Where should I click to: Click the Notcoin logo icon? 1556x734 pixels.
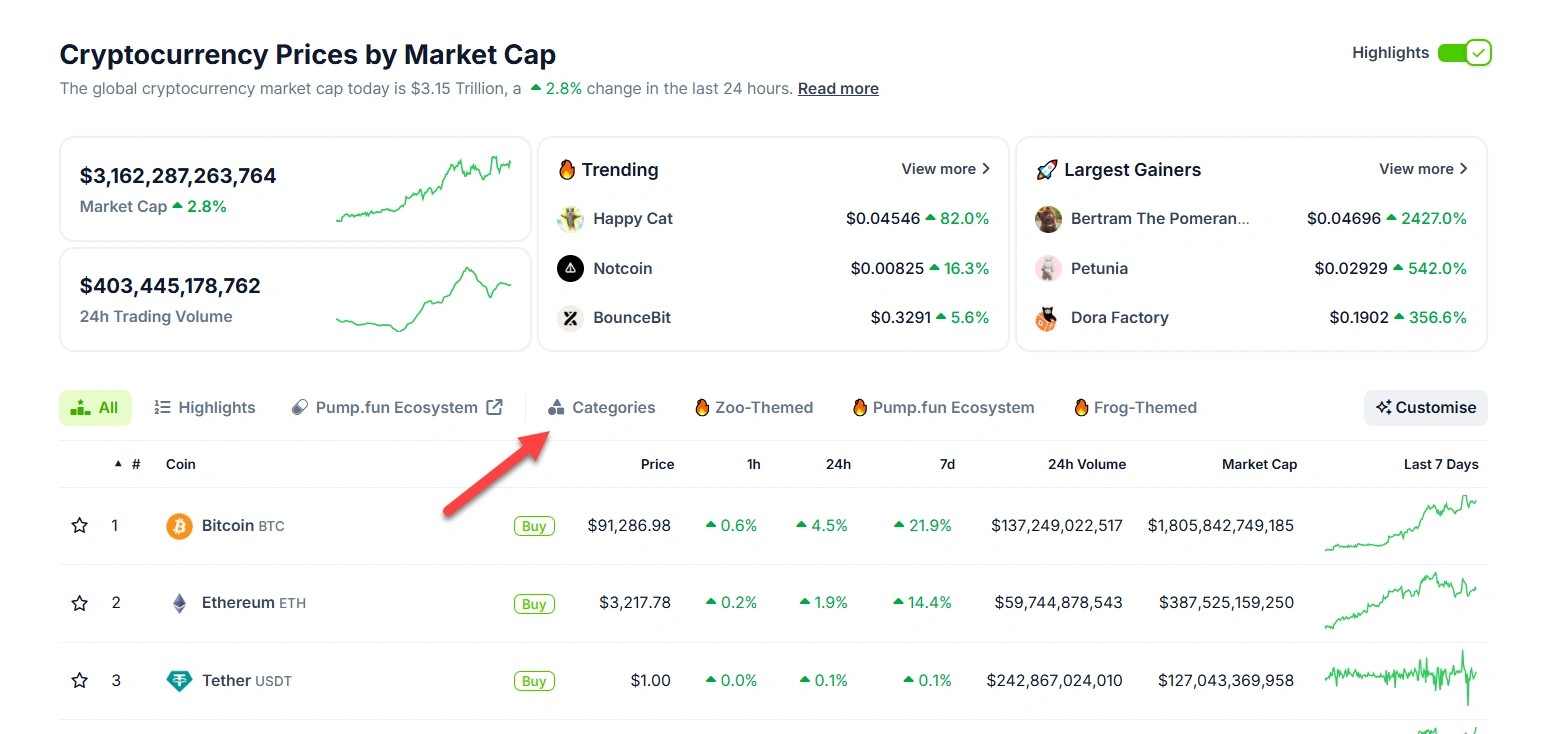571,268
